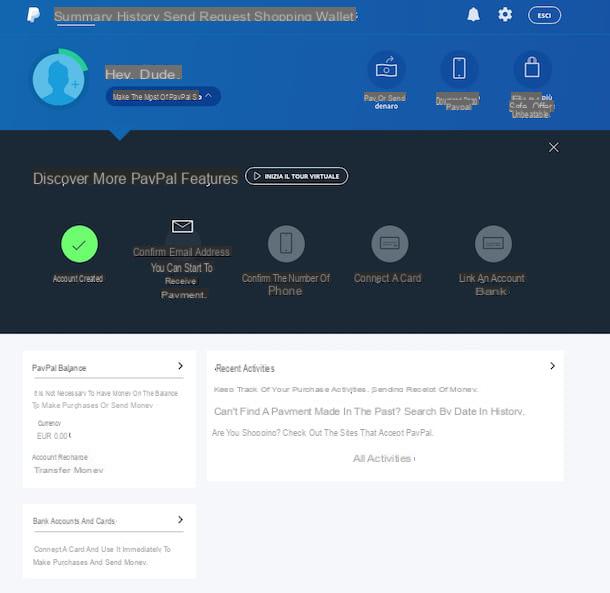Viewport: 610px width, 593px height.
Task: Expand the Recent Activities arrow
Action: [552, 366]
